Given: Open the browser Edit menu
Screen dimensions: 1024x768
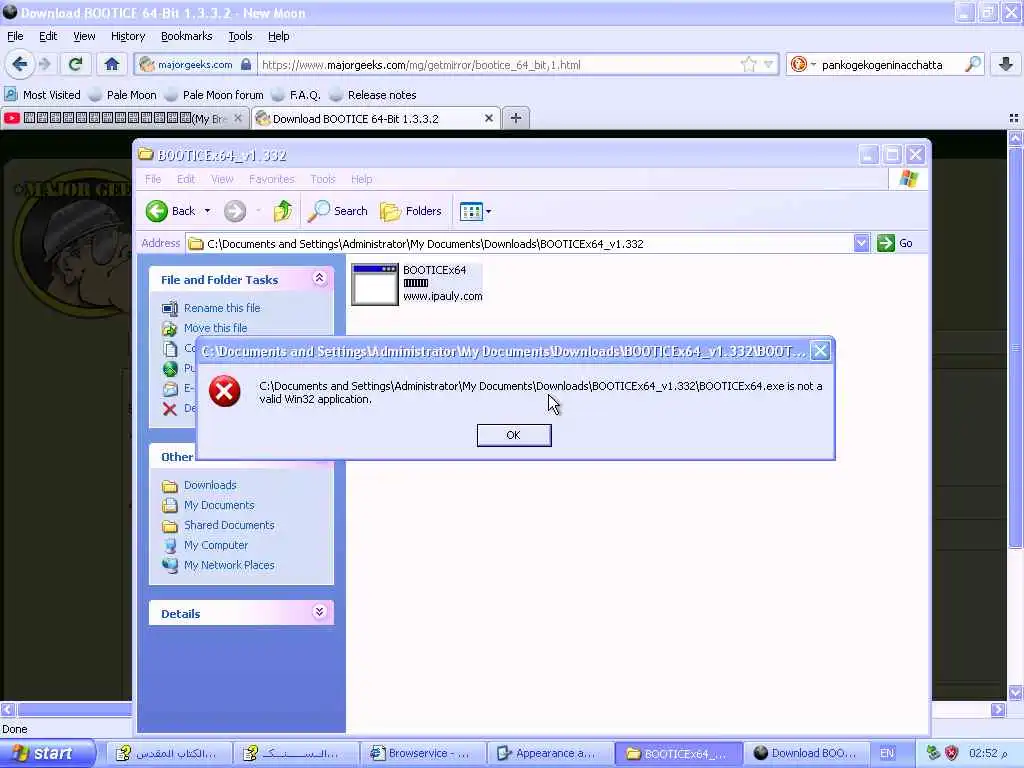Looking at the screenshot, I should click(x=48, y=36).
